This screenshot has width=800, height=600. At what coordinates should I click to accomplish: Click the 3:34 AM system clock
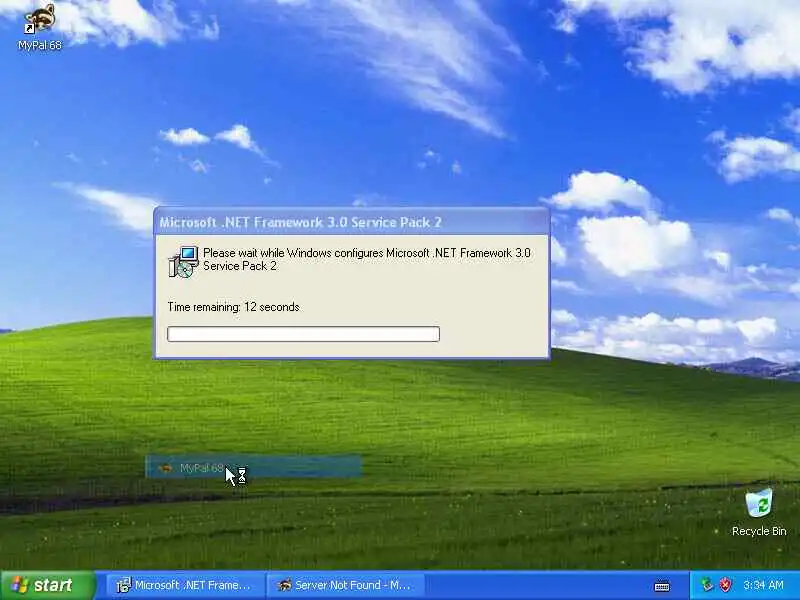tap(763, 585)
